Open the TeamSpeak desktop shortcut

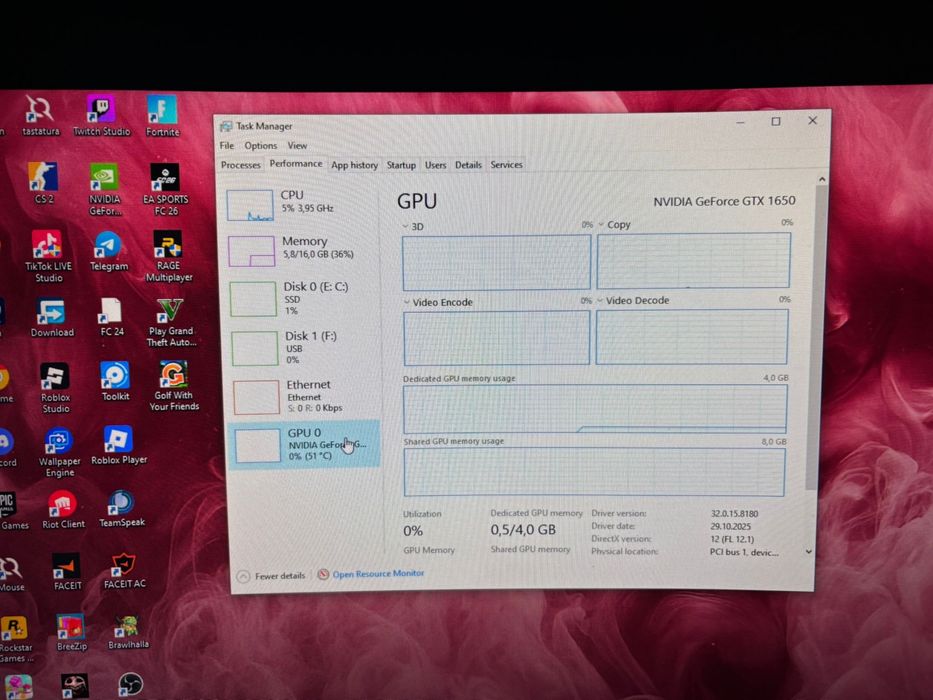pyautogui.click(x=121, y=508)
